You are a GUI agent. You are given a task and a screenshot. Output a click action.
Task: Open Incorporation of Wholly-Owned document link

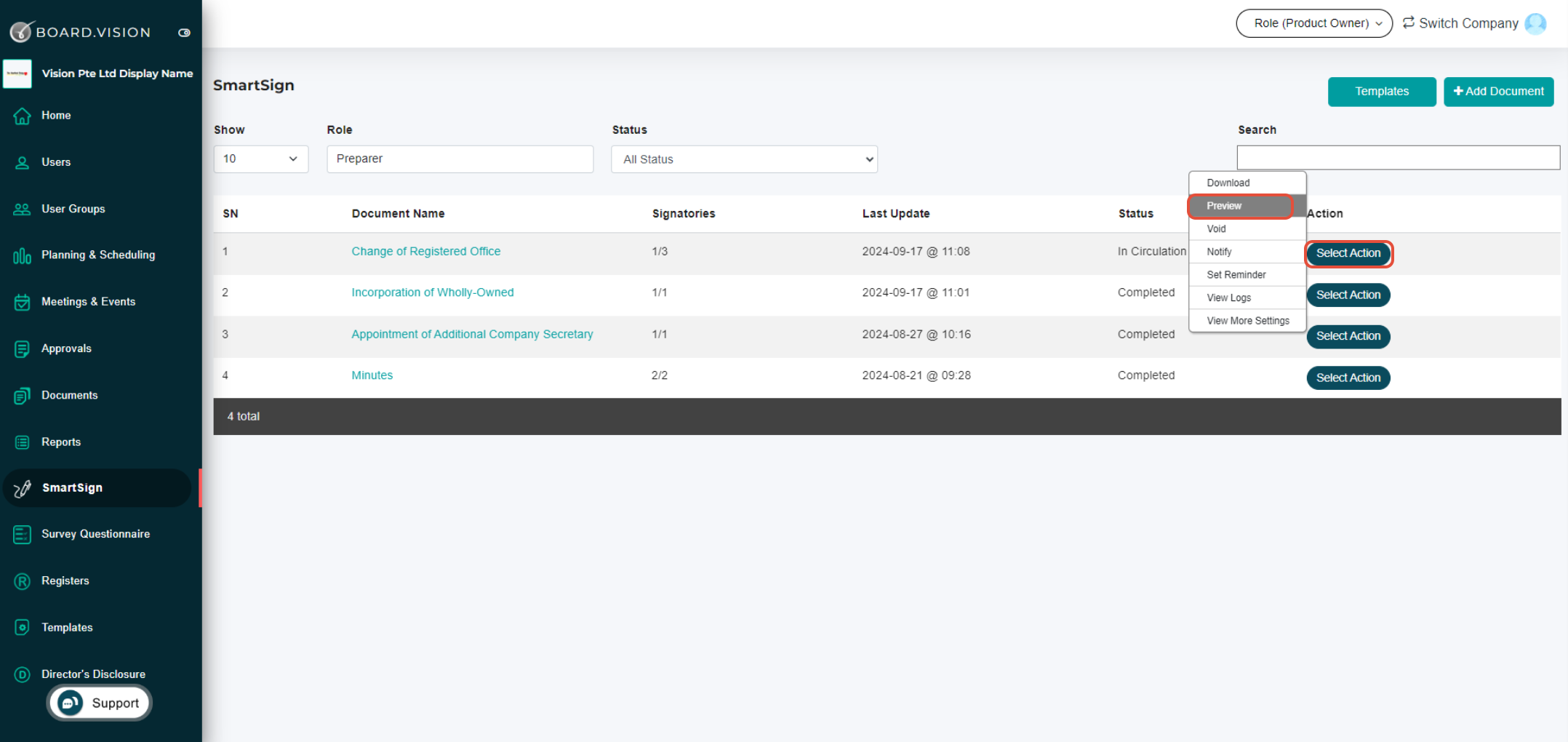433,292
